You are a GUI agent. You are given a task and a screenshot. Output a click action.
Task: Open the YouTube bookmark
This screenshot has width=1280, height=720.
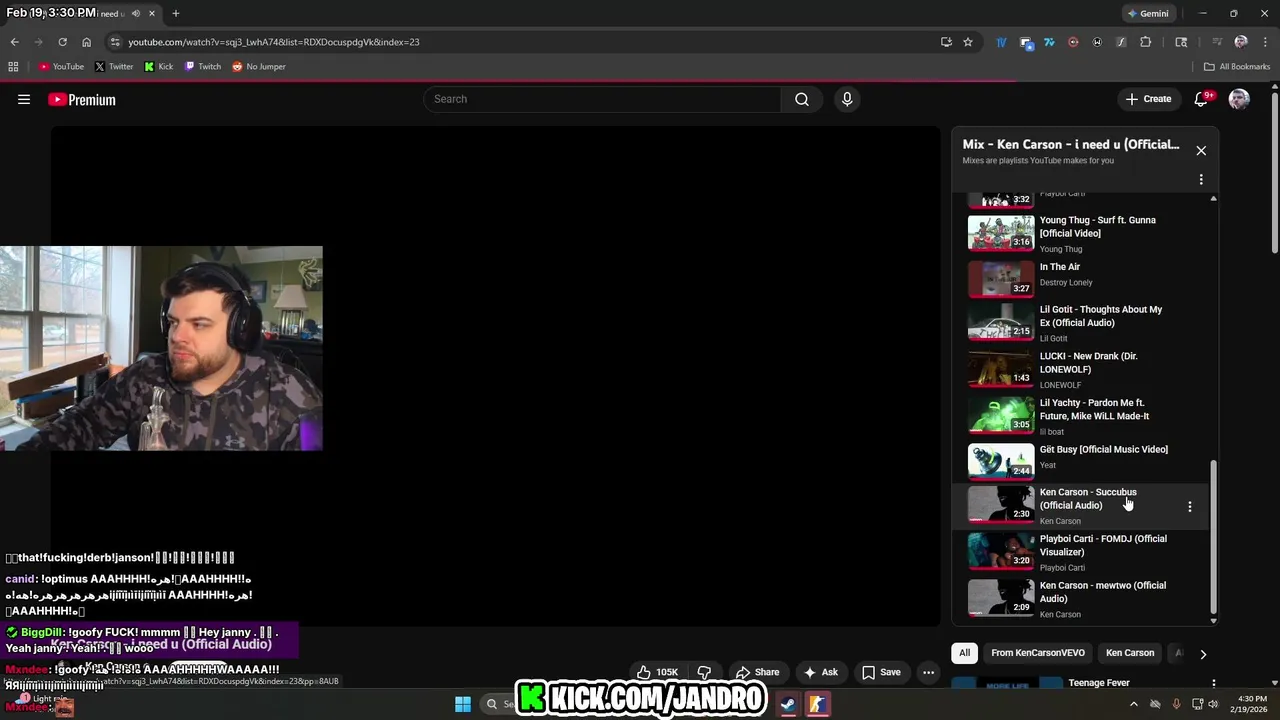coord(61,67)
